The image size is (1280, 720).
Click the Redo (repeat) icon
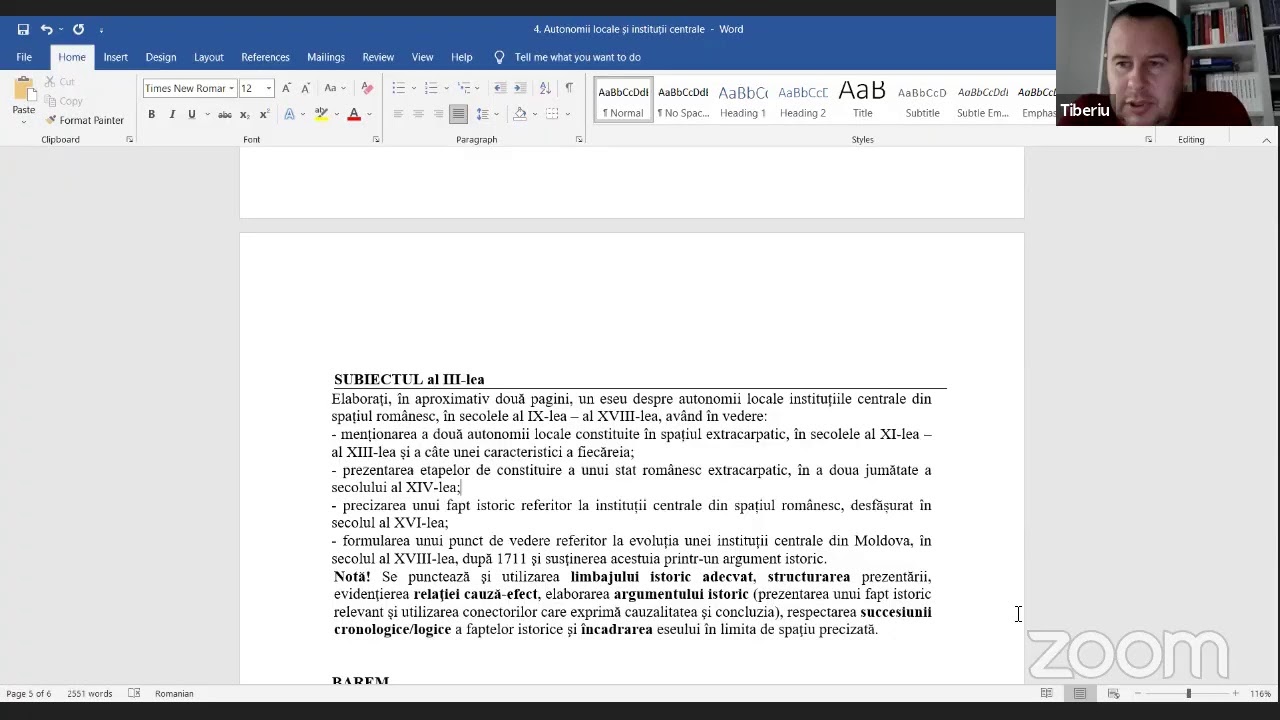(x=78, y=29)
